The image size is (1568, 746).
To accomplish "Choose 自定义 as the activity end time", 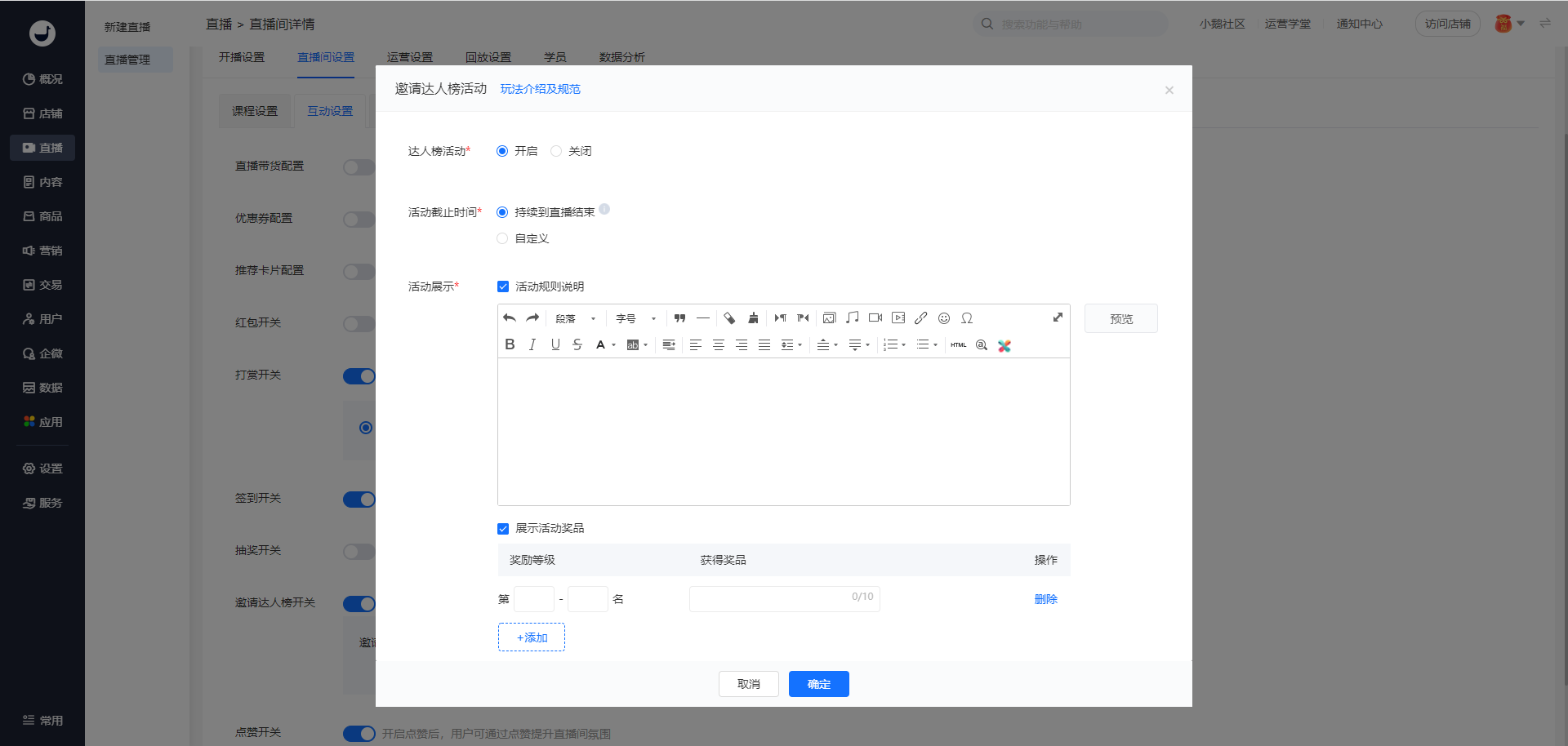I will pyautogui.click(x=502, y=238).
